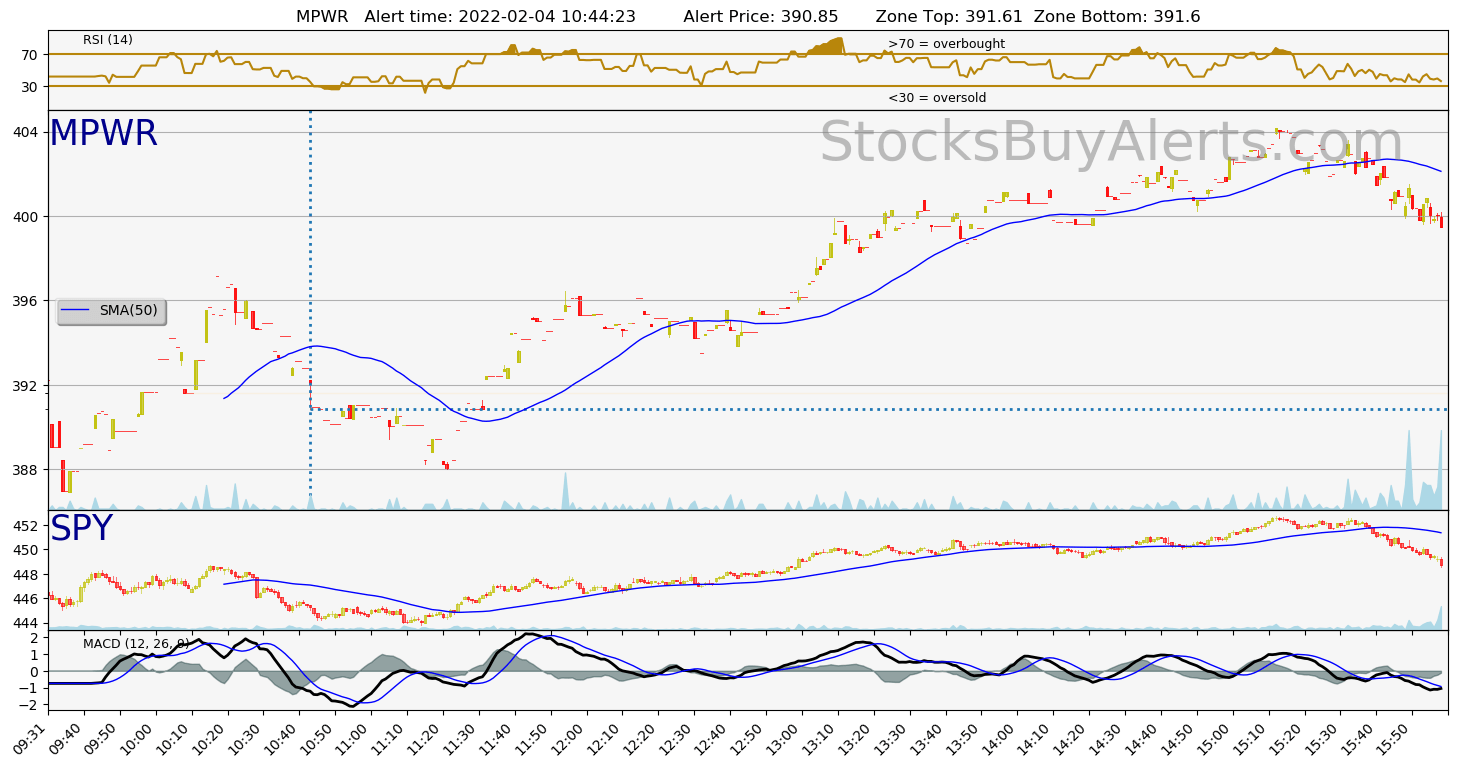Click the RSI 70 axis label
This screenshot has height=768, width=1462.
(x=31, y=54)
